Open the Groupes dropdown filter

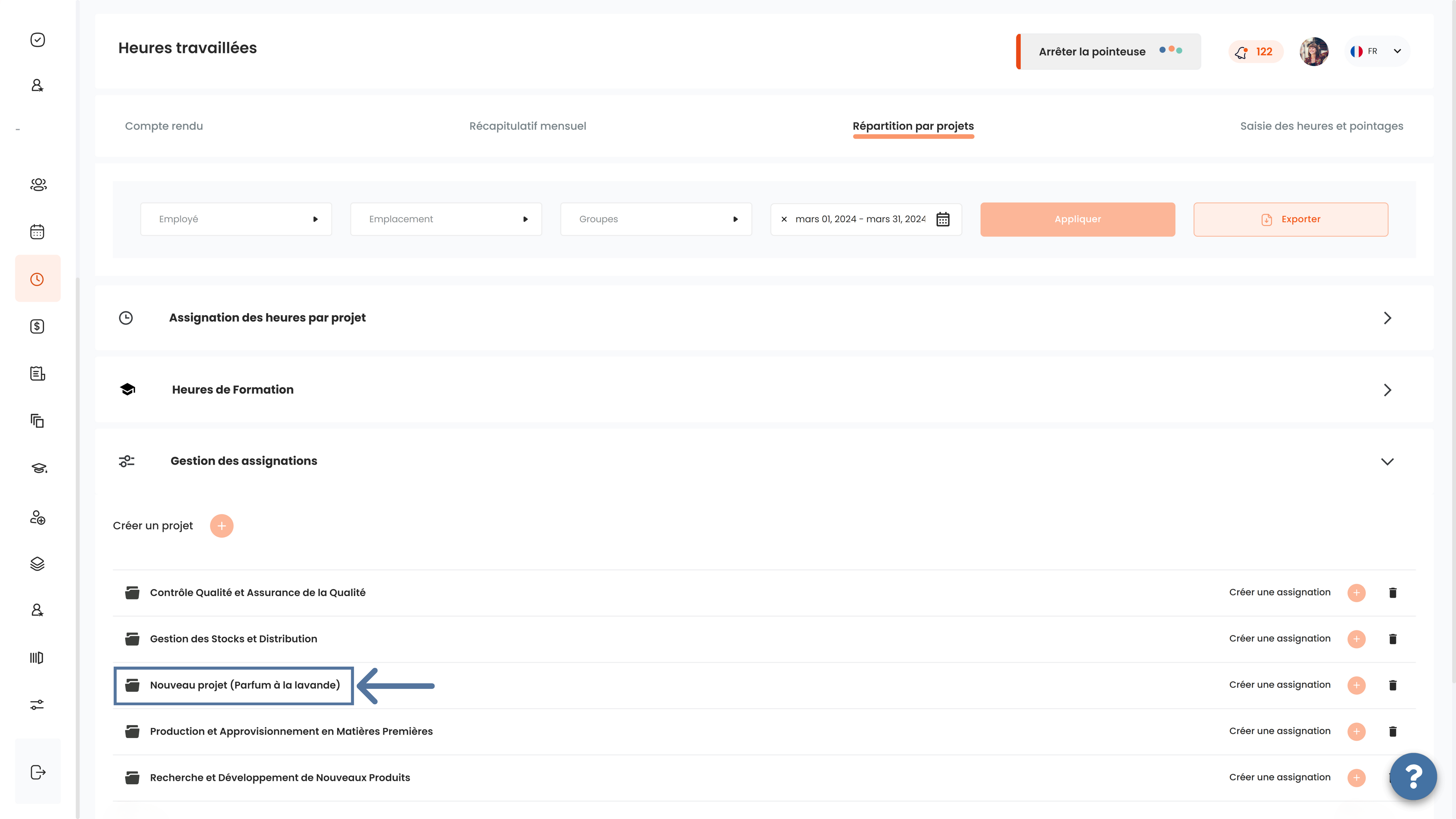(x=656, y=219)
